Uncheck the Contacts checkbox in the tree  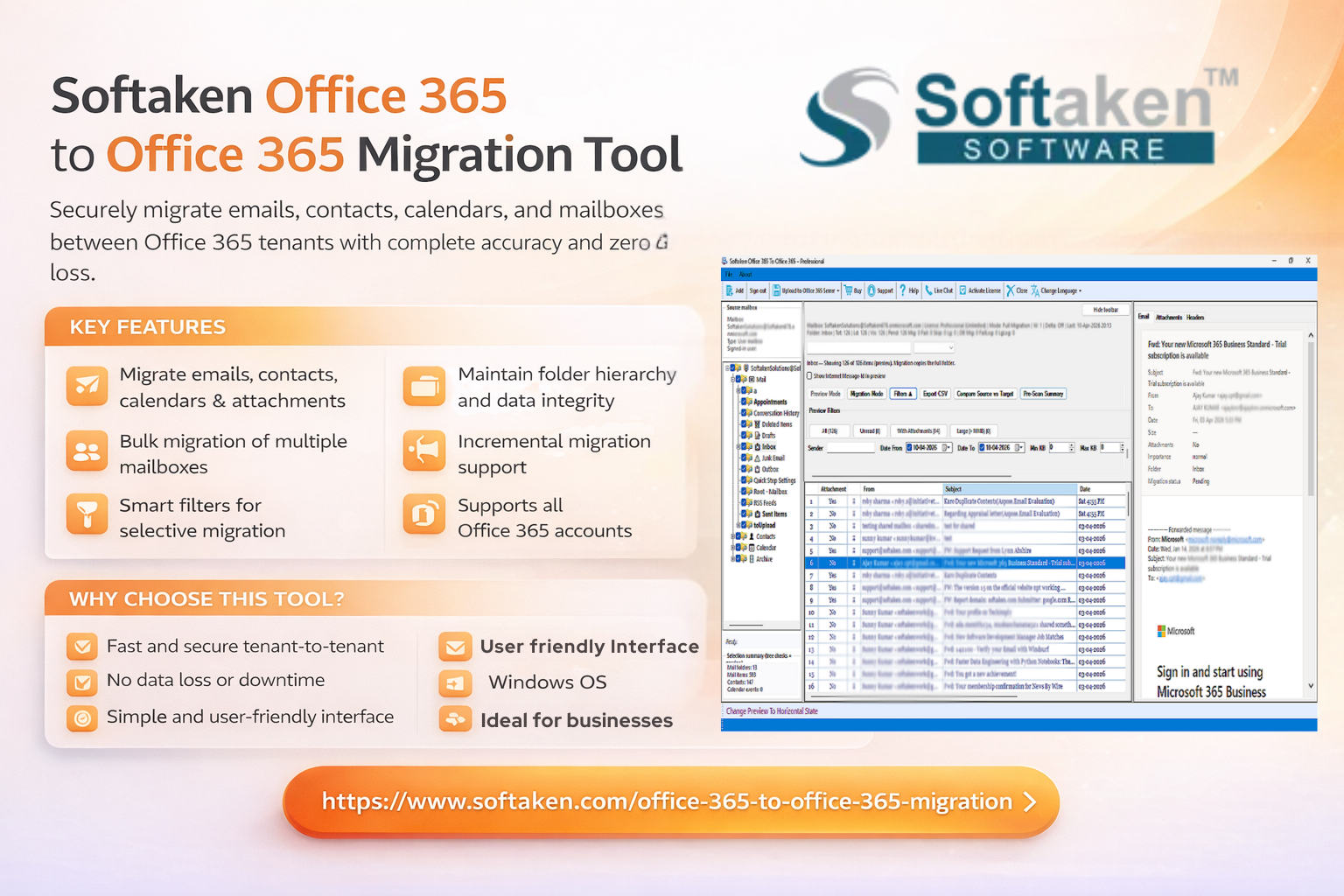[739, 536]
